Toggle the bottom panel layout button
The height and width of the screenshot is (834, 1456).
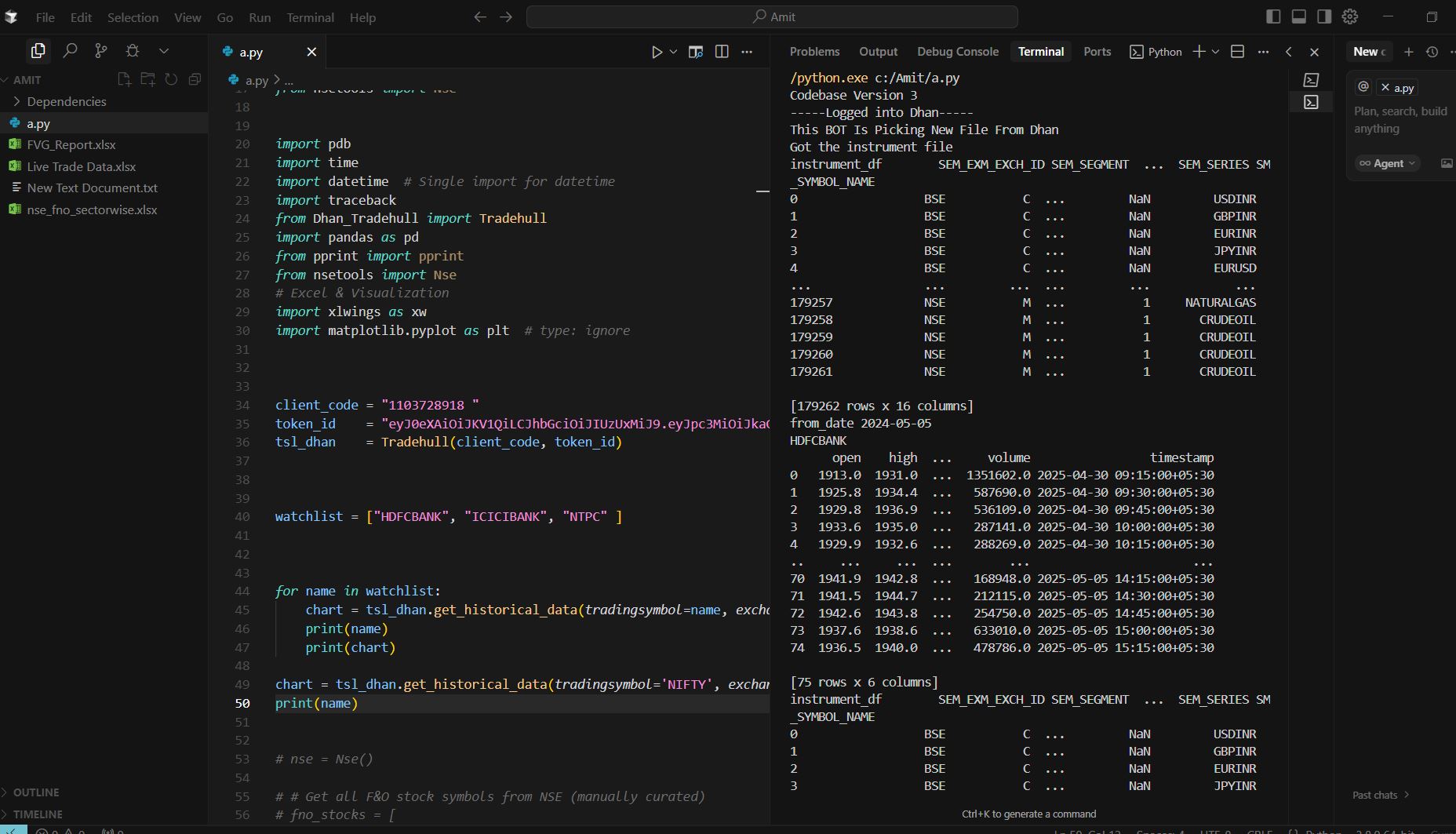(1298, 16)
